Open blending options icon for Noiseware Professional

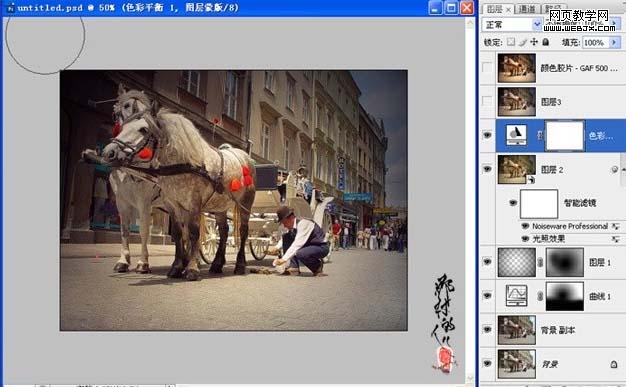616,226
